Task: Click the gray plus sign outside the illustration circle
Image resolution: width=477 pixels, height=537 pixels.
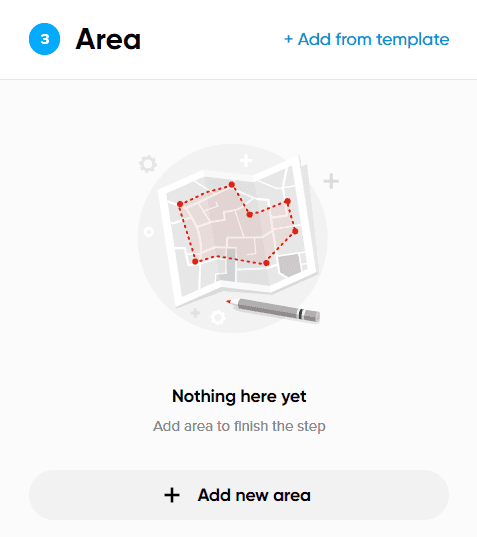Action: (331, 181)
